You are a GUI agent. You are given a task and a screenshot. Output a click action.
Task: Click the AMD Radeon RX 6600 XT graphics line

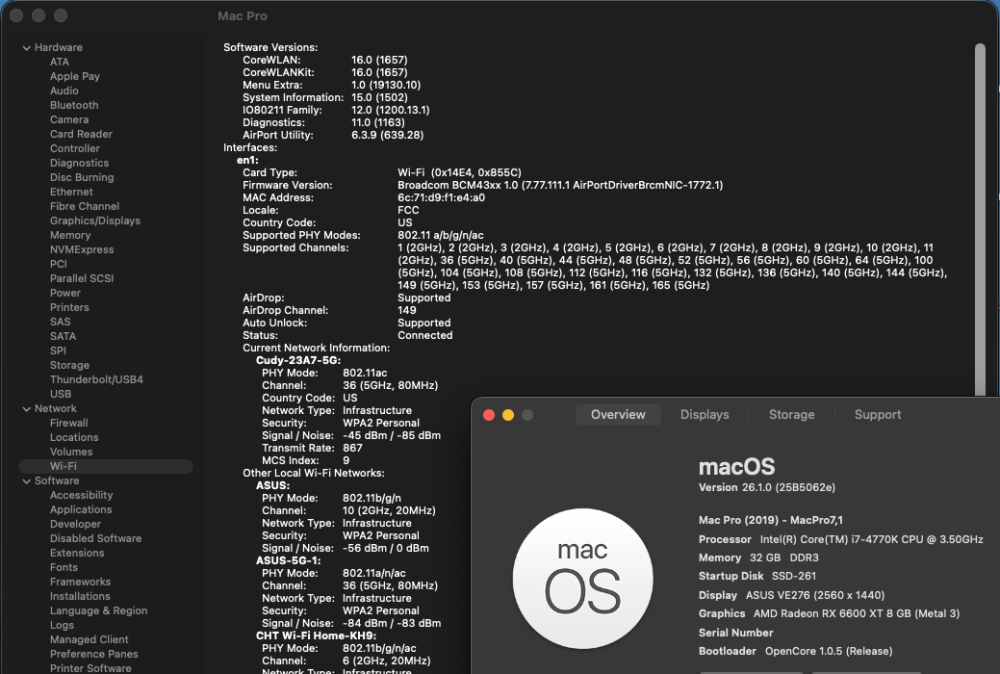click(829, 613)
